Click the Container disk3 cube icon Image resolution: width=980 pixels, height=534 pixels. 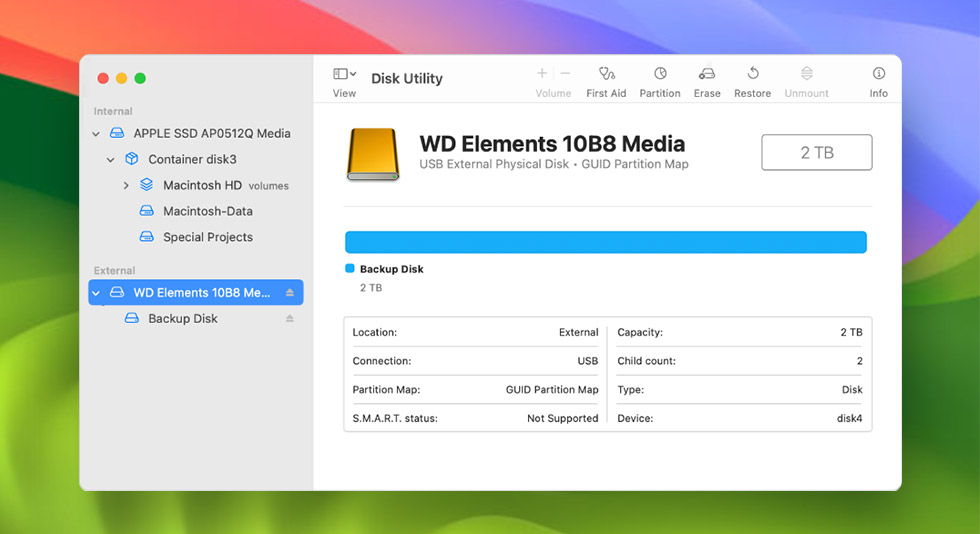pyautogui.click(x=132, y=159)
